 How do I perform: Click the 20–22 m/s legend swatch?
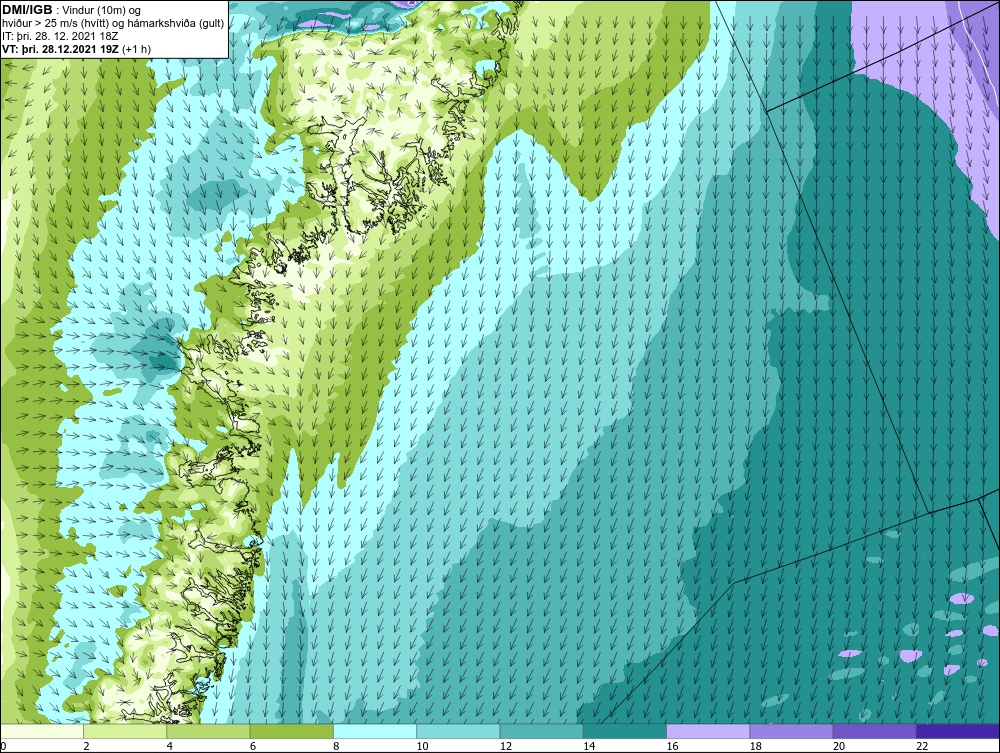pos(875,731)
